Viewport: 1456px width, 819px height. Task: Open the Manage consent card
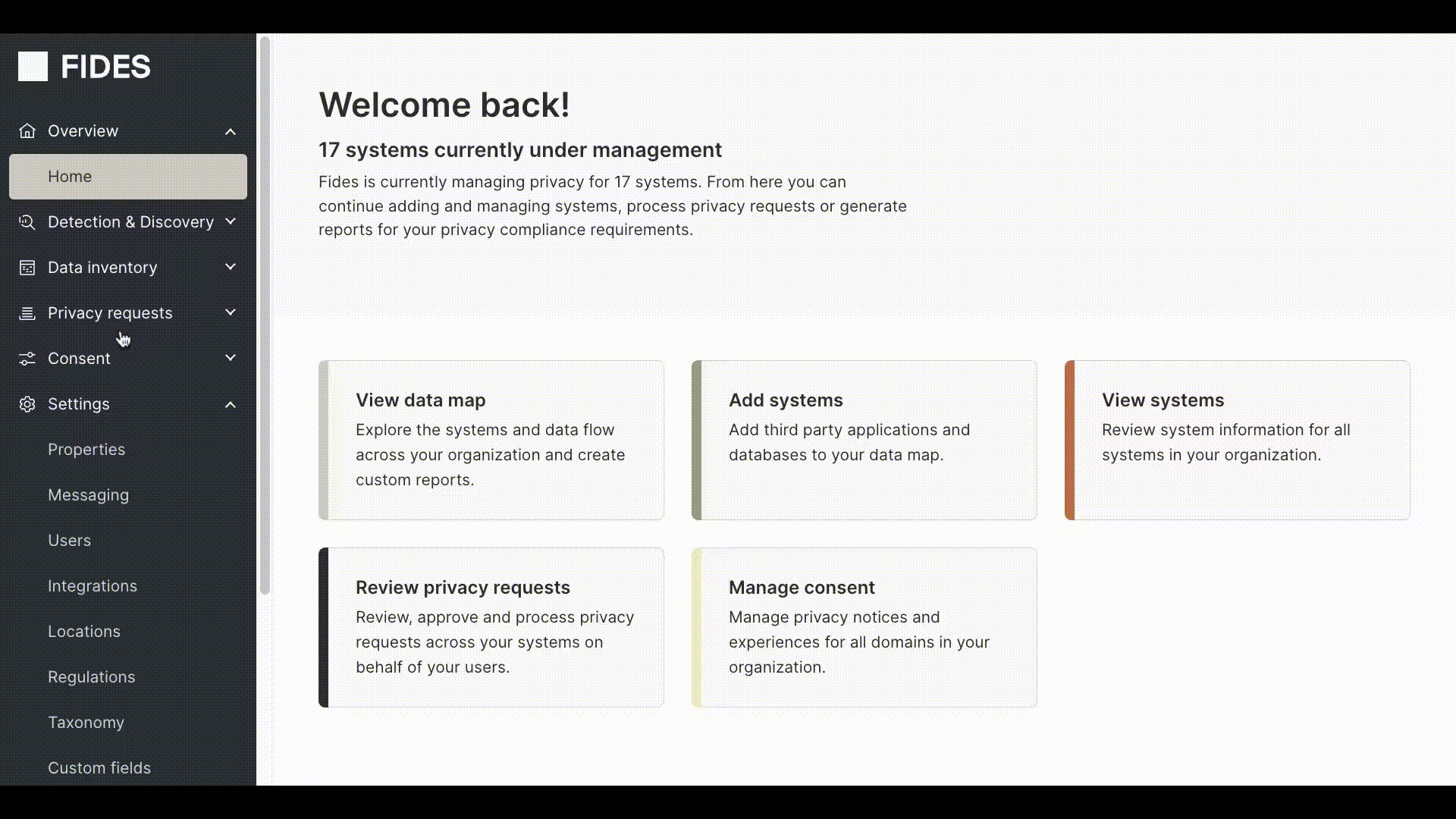[864, 627]
